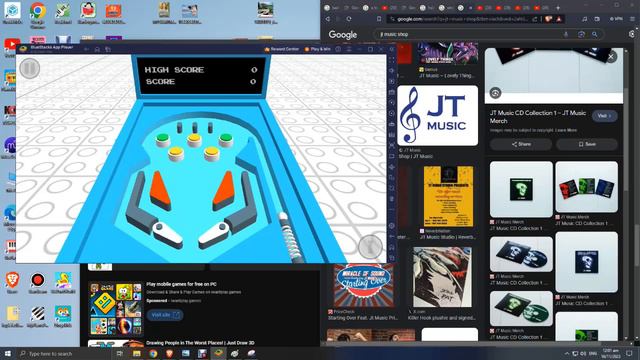Click BlueStacks recent apps icon in title bar
The width and height of the screenshot is (640, 360).
tap(108, 49)
